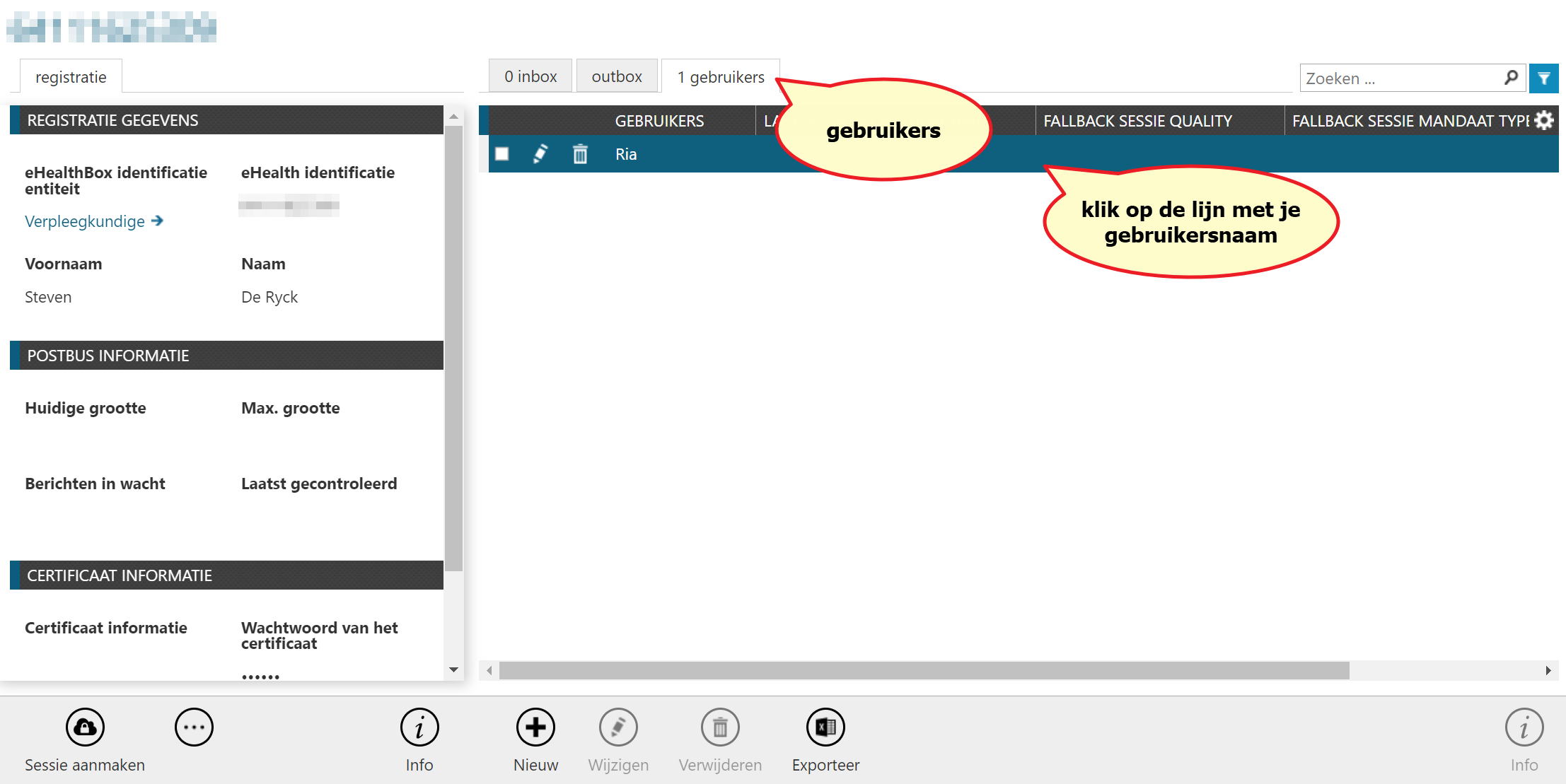Image resolution: width=1566 pixels, height=784 pixels.
Task: Click the Sessie aanmaken cloud icon
Action: (x=85, y=727)
